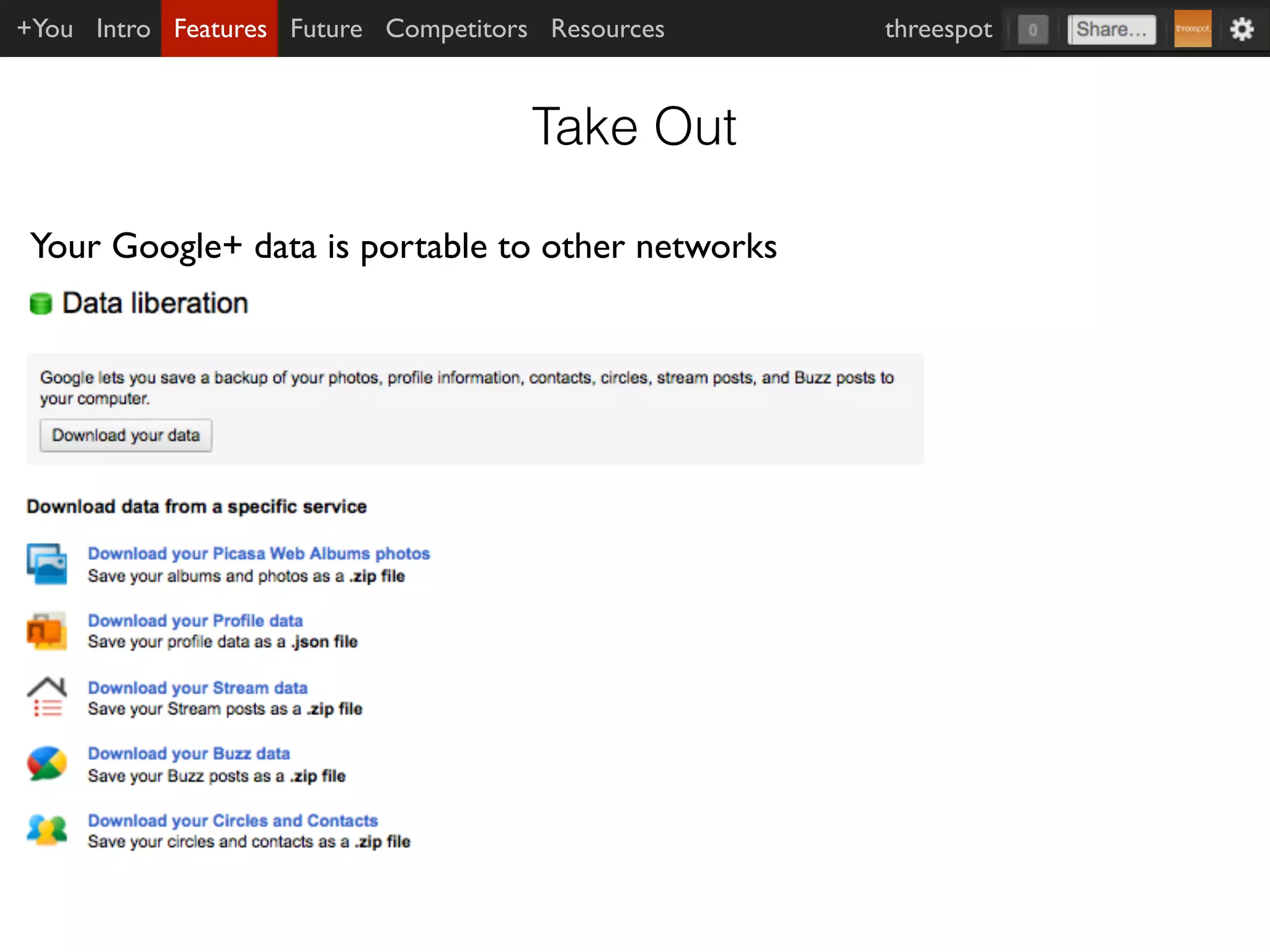The image size is (1270, 952).
Task: Click the Download your data button
Action: pyautogui.click(x=126, y=435)
